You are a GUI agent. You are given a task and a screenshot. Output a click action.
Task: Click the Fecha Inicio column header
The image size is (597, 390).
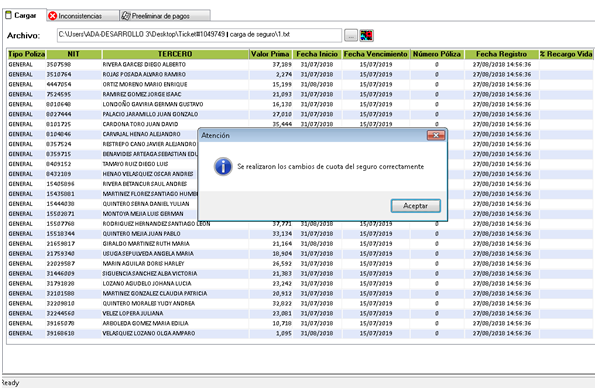tap(317, 54)
